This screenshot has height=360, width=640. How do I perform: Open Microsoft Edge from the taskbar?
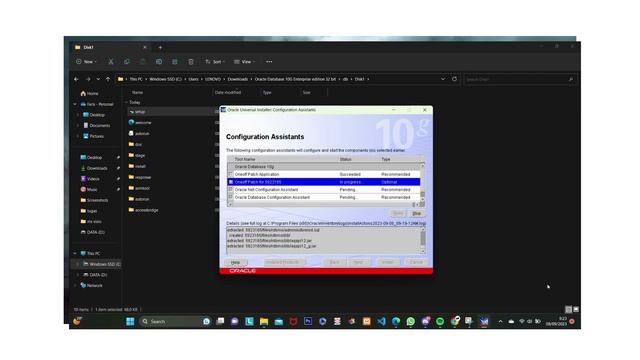click(x=396, y=322)
